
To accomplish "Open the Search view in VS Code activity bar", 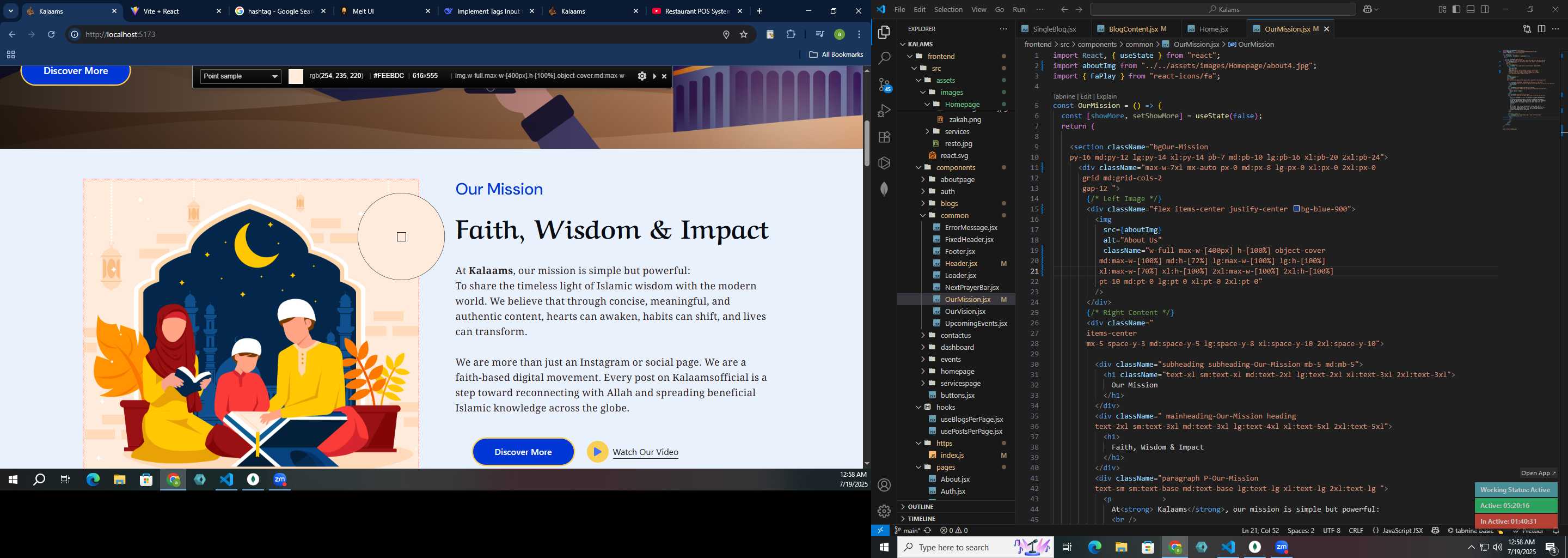I will [x=884, y=58].
